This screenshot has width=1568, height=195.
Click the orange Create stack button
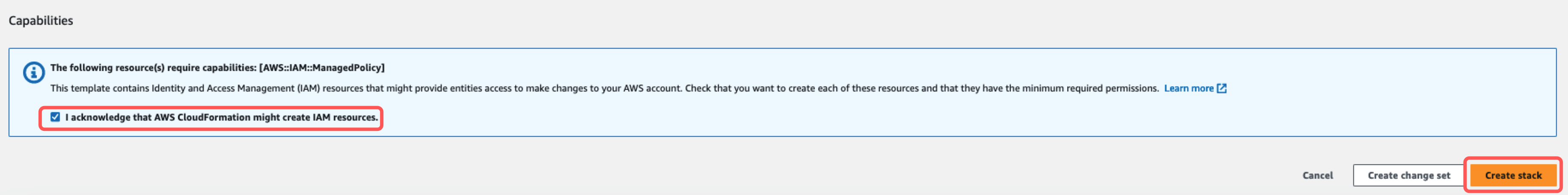point(1513,176)
